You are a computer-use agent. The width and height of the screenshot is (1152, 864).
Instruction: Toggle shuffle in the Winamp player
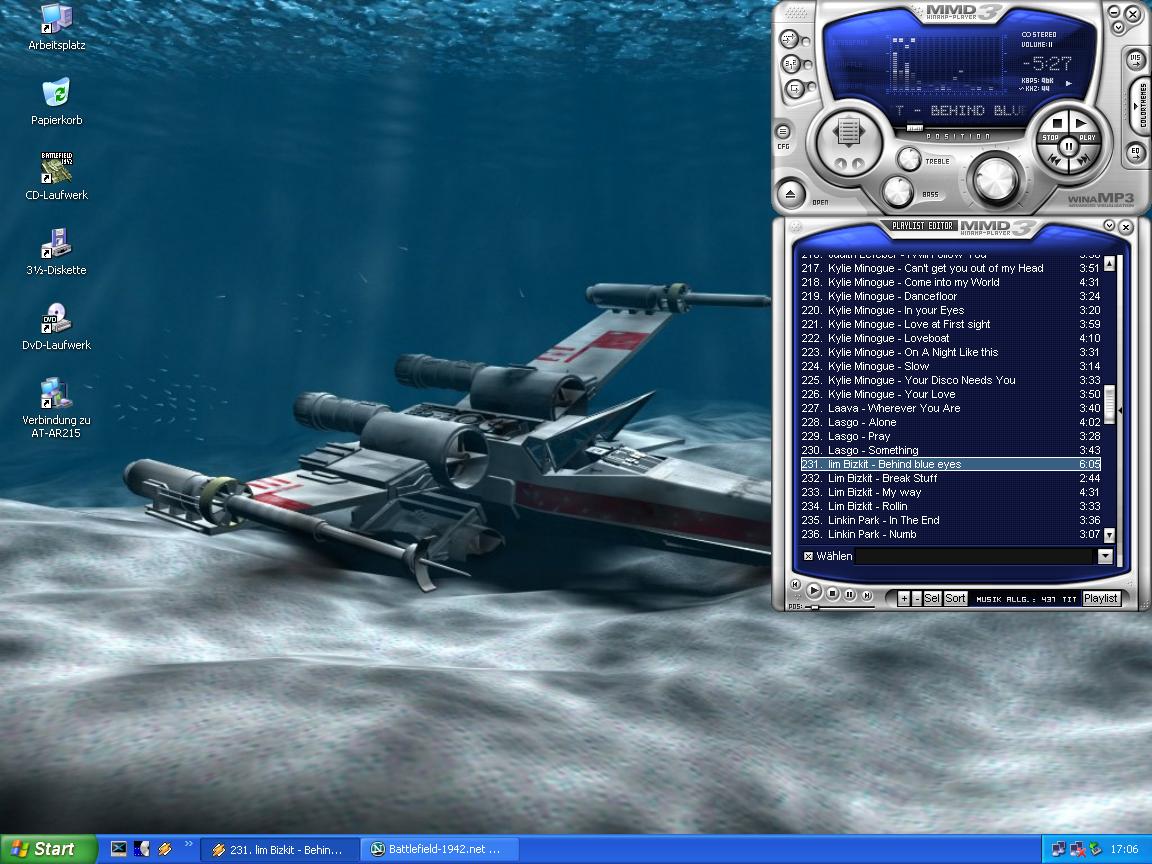pos(790,38)
